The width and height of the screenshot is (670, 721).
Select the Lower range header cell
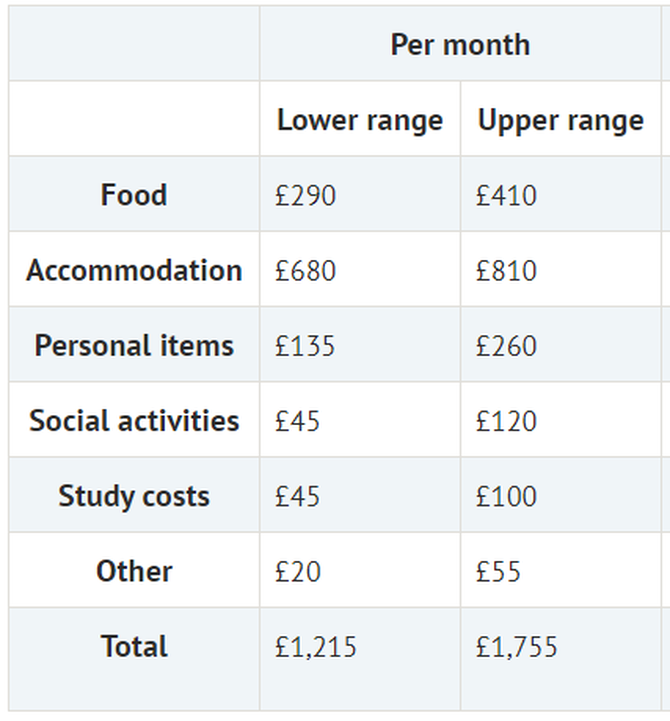(360, 121)
